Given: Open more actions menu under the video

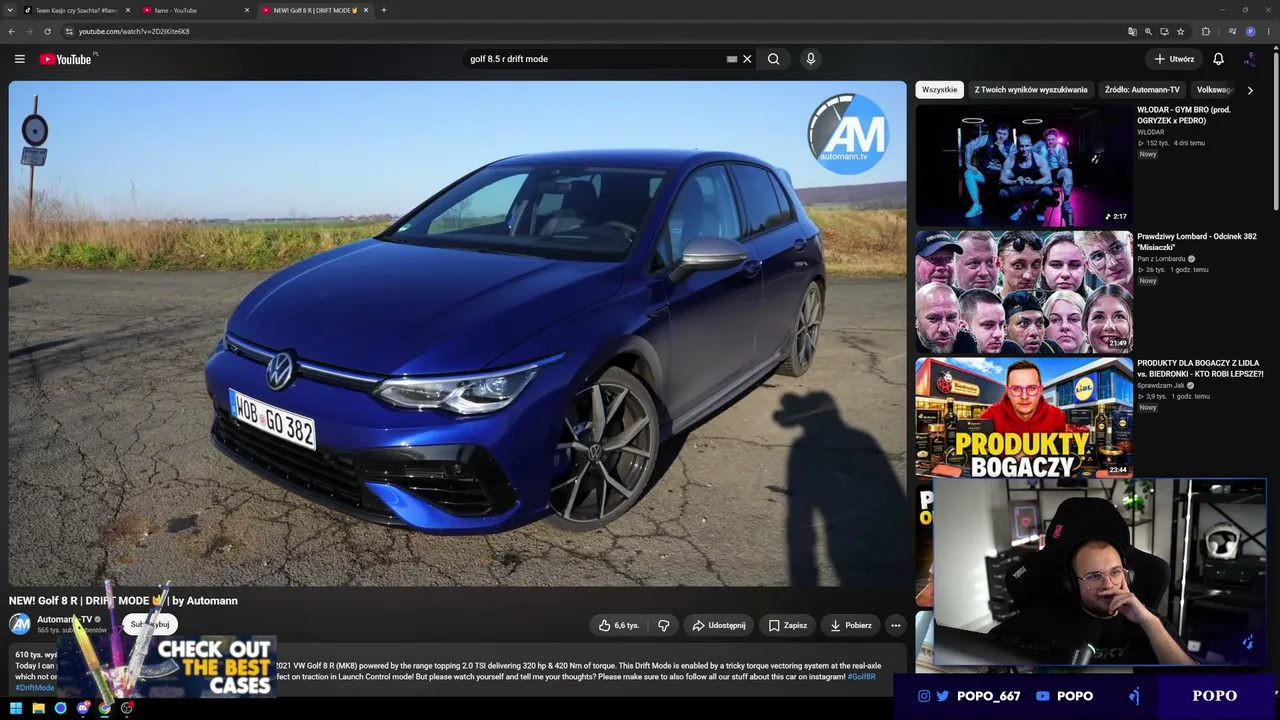Looking at the screenshot, I should click(x=896, y=625).
